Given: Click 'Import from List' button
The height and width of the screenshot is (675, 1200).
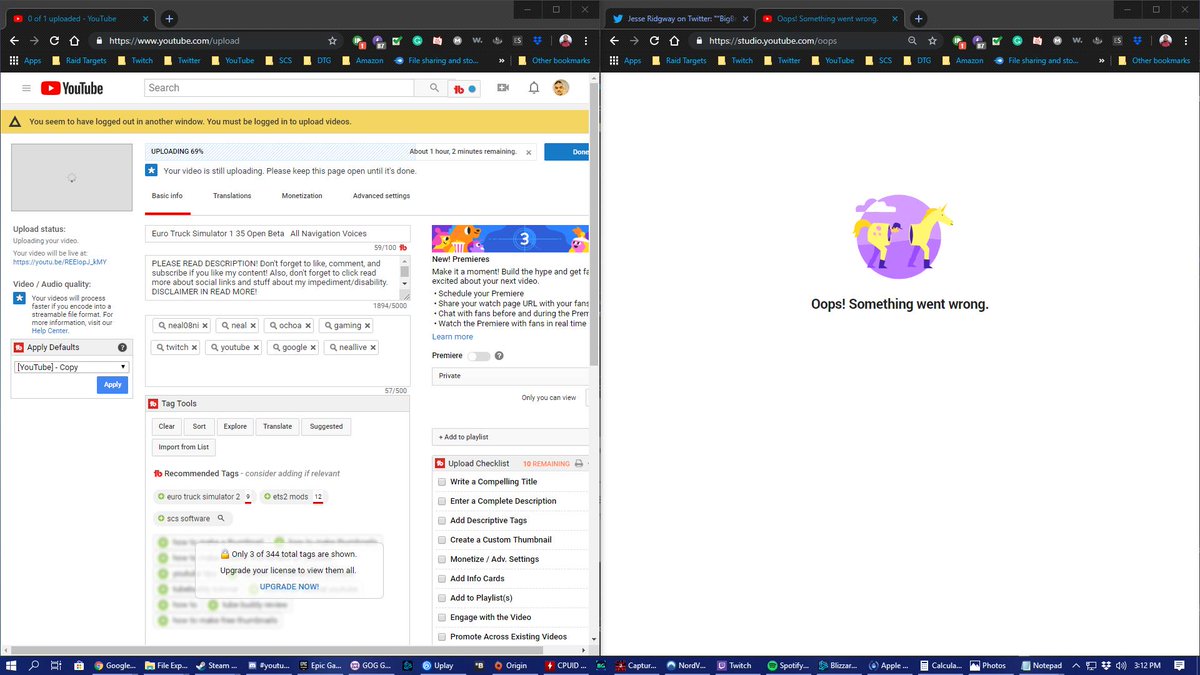Looking at the screenshot, I should (x=184, y=447).
